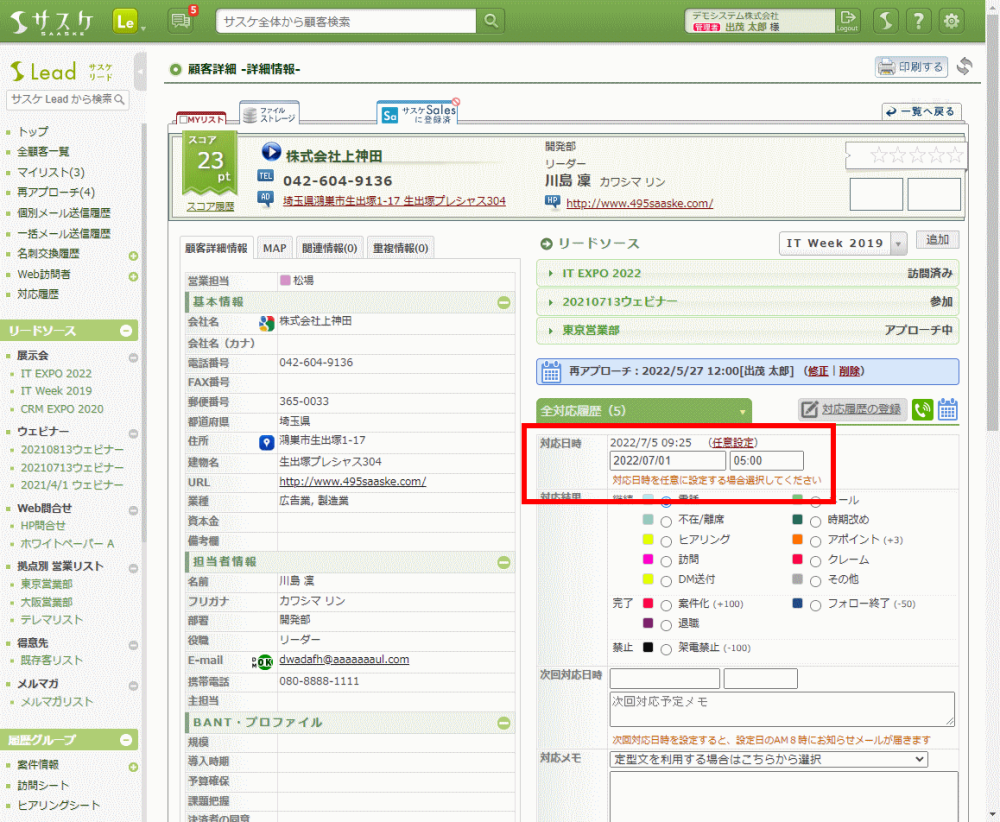This screenshot has width=1000, height=822.
Task: Open the Le product switcher icon
Action: (x=126, y=22)
